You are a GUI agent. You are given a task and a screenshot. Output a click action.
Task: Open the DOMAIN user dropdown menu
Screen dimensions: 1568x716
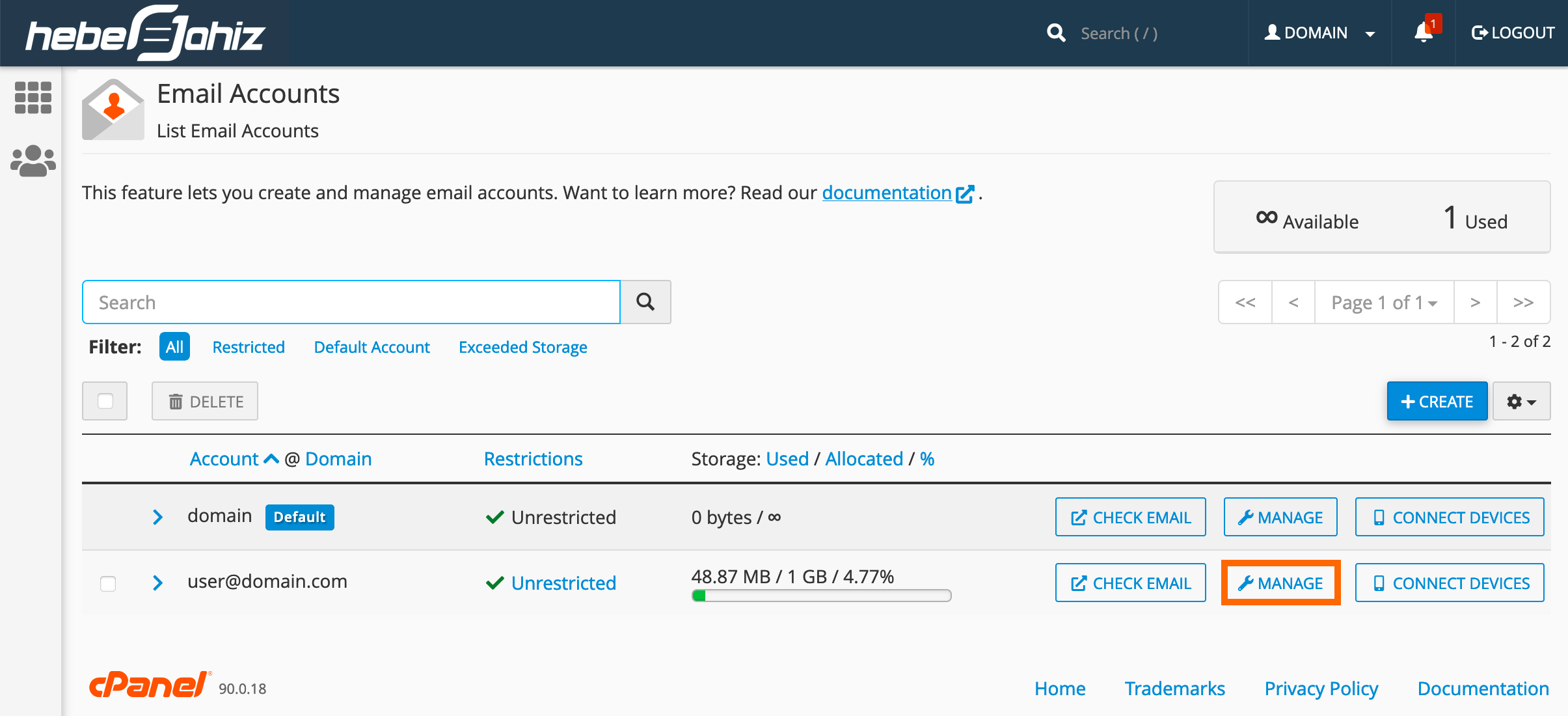pos(1320,33)
